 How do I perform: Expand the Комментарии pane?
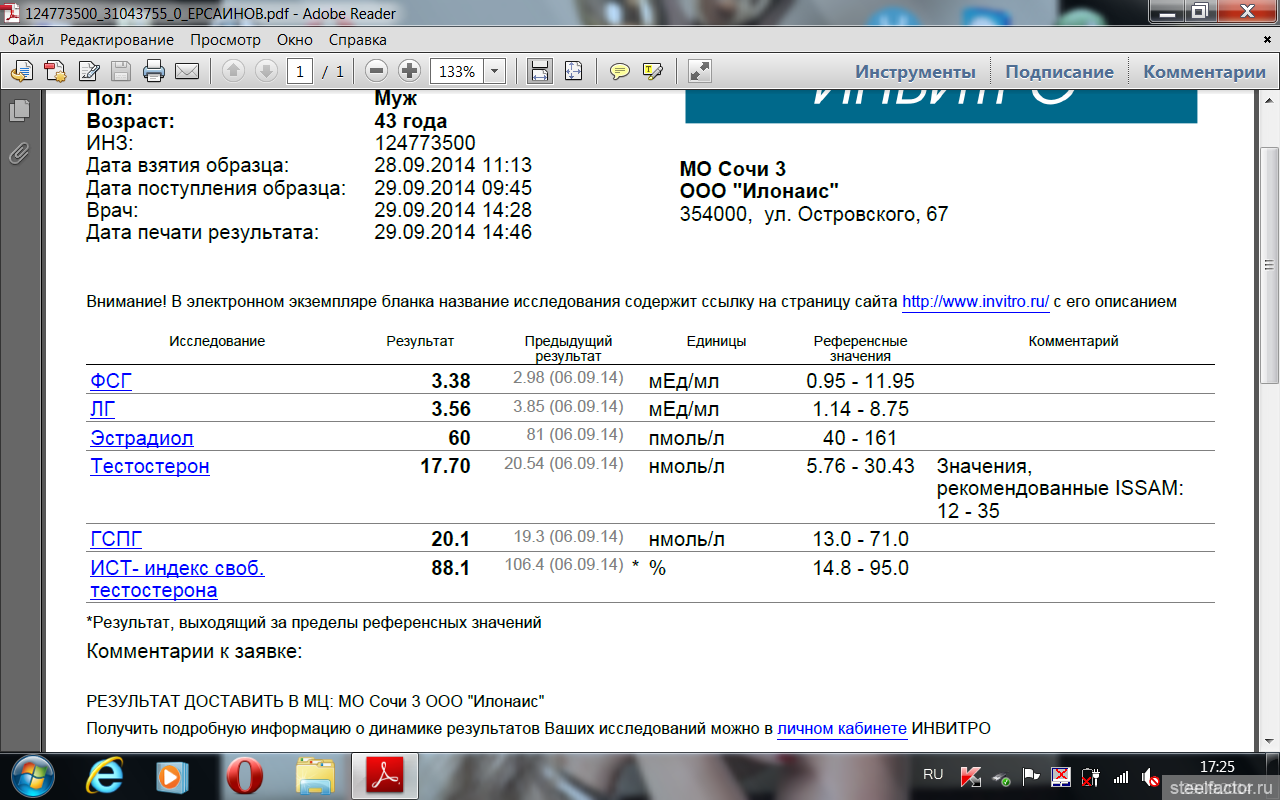click(x=1204, y=72)
